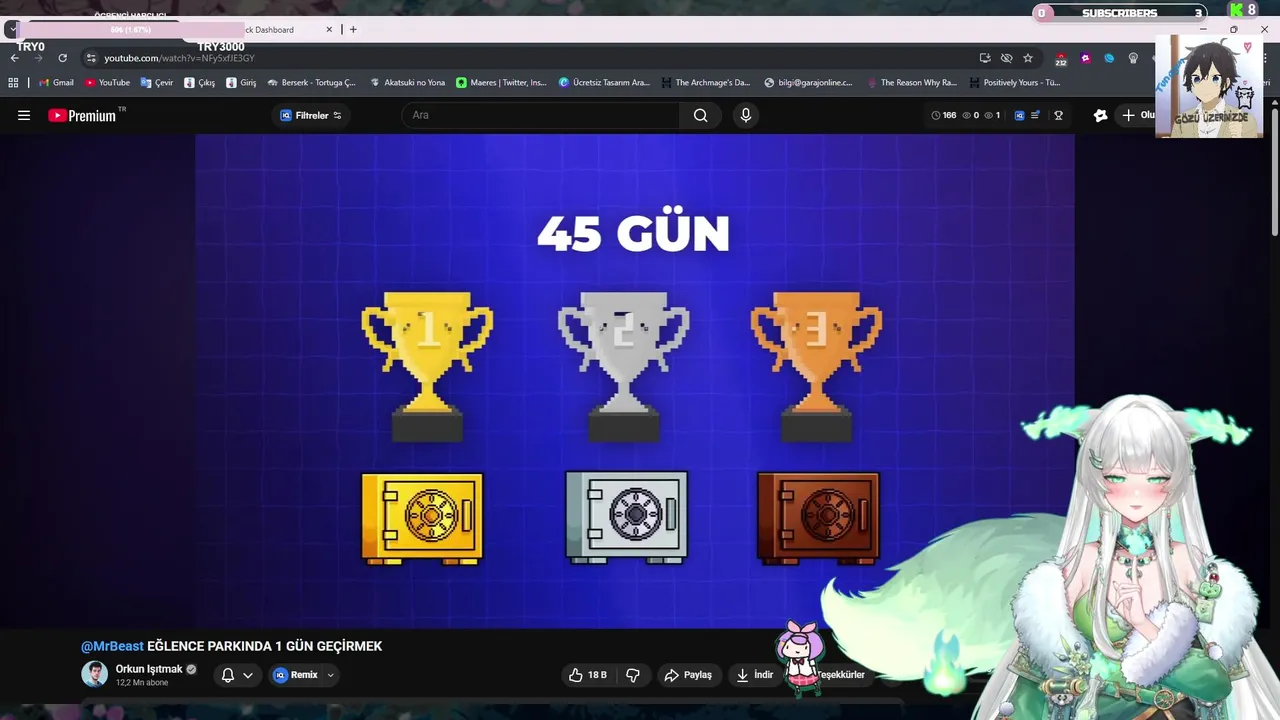Focus the Ara search field

pyautogui.click(x=540, y=115)
